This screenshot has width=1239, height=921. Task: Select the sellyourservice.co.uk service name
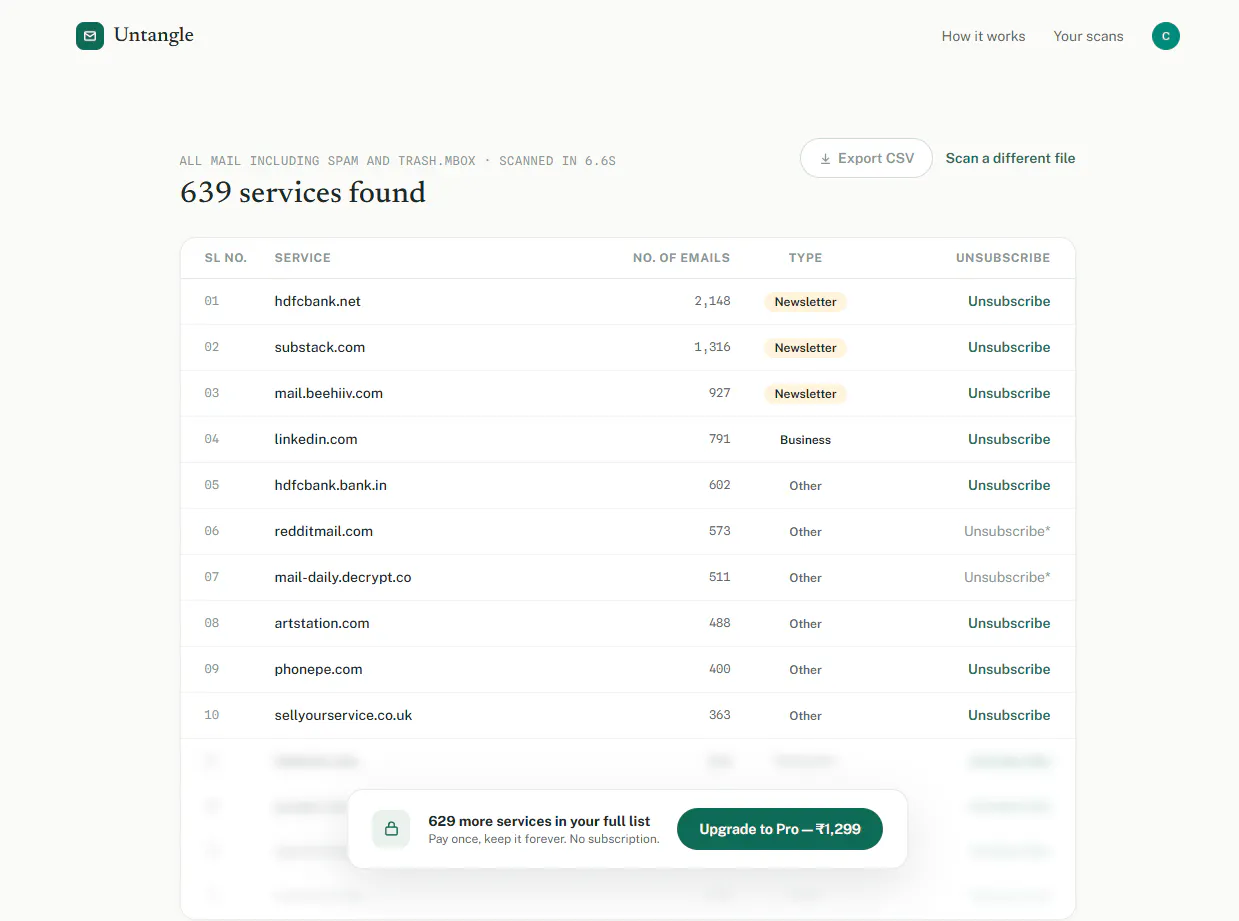(343, 715)
